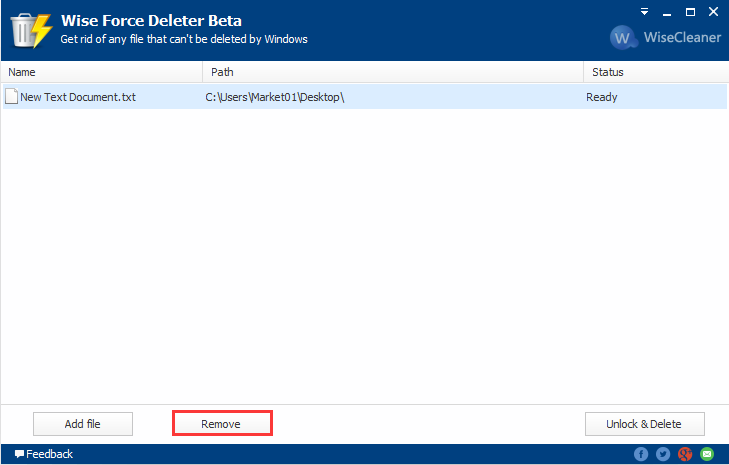Click the Ready status cell
Image resolution: width=729 pixels, height=465 pixels.
tap(602, 97)
